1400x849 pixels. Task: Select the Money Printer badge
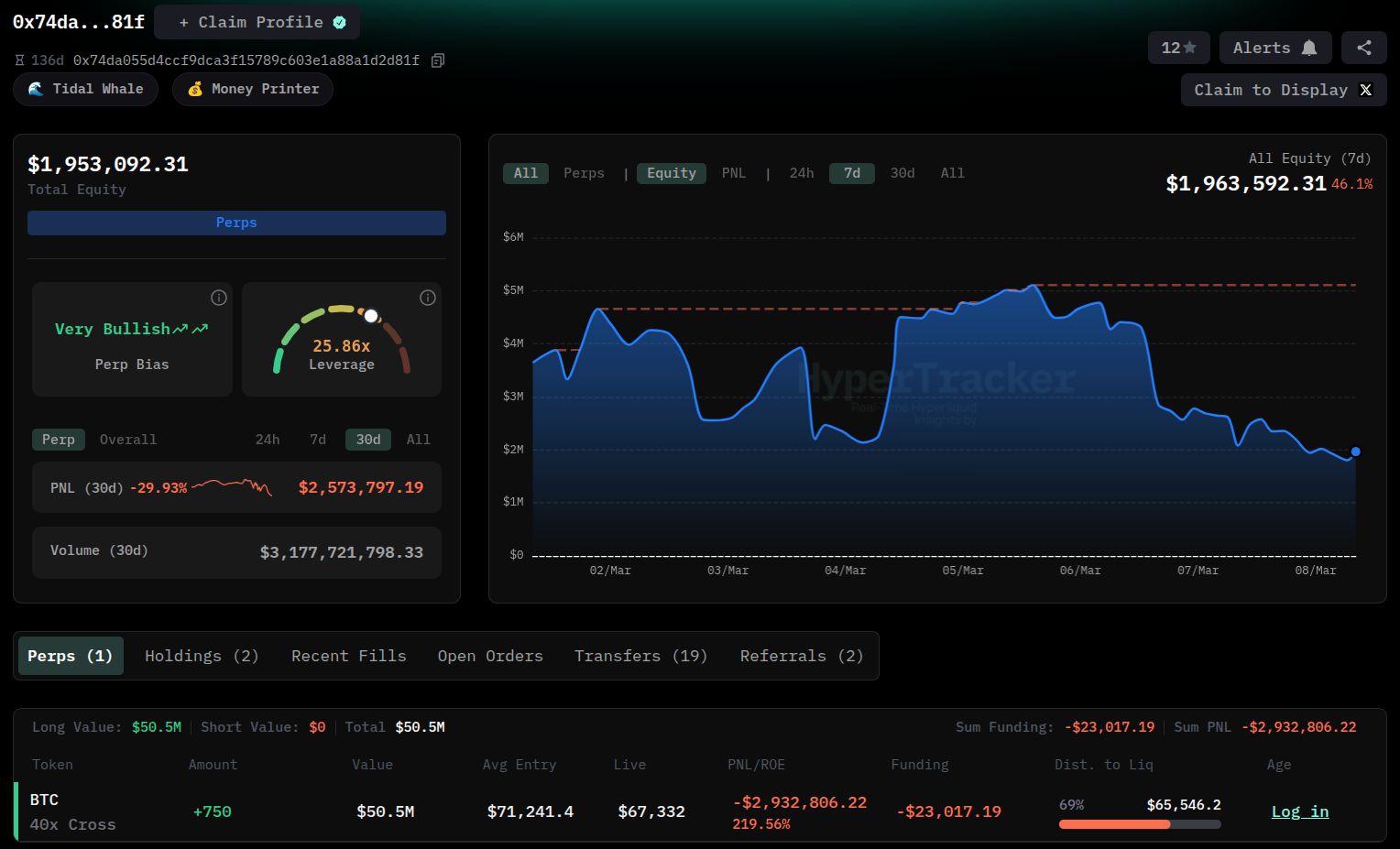click(252, 89)
